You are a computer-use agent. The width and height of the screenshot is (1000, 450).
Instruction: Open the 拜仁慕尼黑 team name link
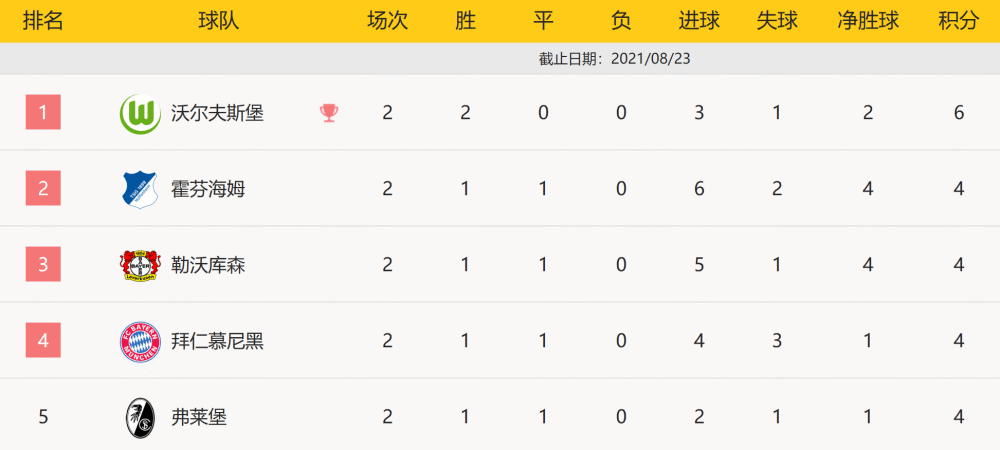217,341
